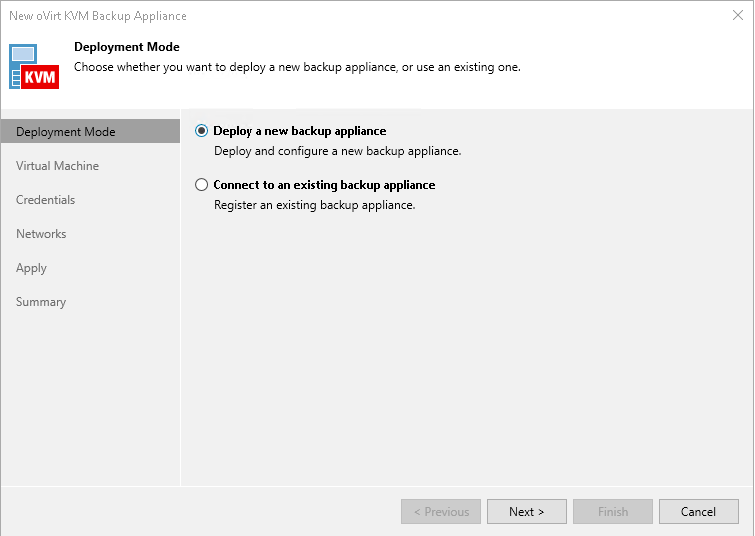
Task: Select the Deploy a new backup appliance radio circle
Action: pyautogui.click(x=202, y=131)
